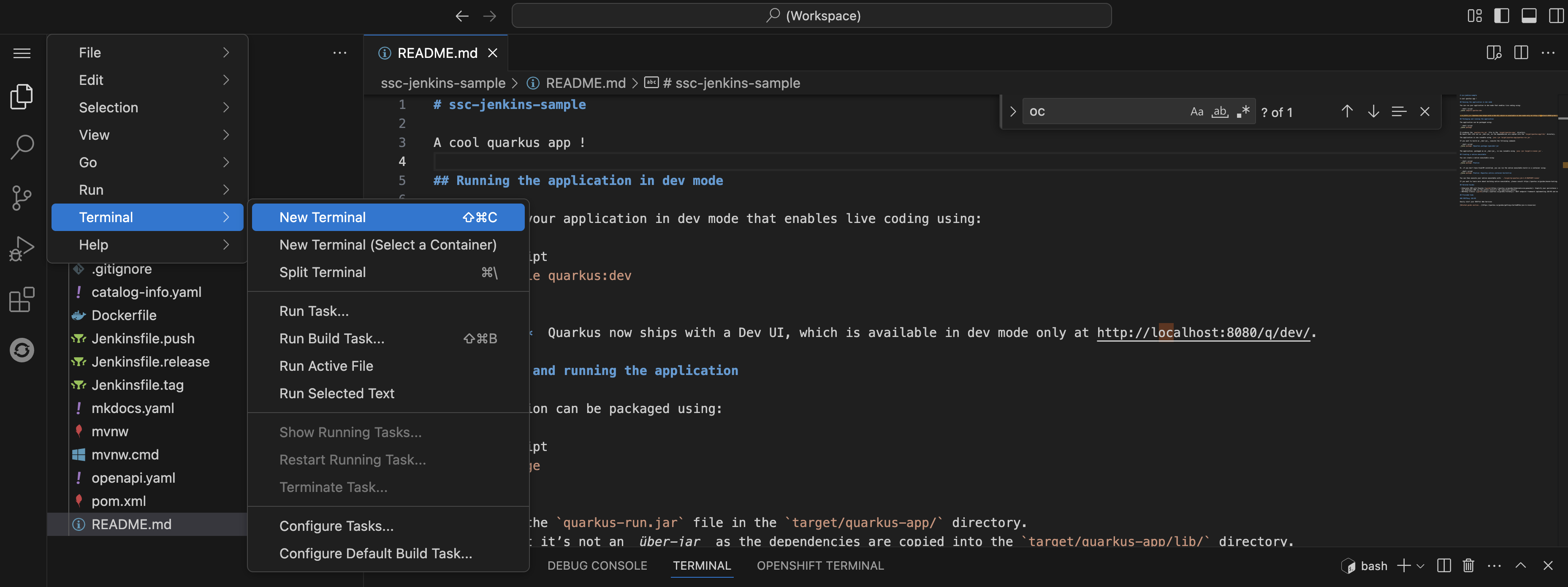The image size is (1568, 587).
Task: Enable regex search in the find widget
Action: [x=1243, y=111]
